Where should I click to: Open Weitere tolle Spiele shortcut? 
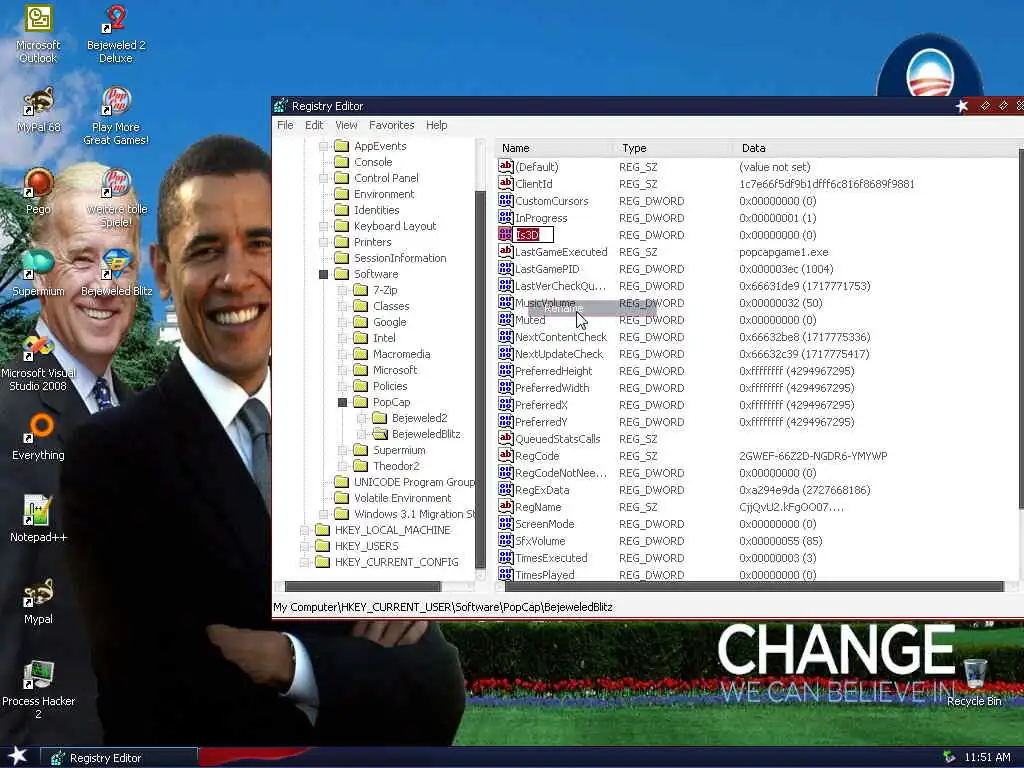click(116, 198)
